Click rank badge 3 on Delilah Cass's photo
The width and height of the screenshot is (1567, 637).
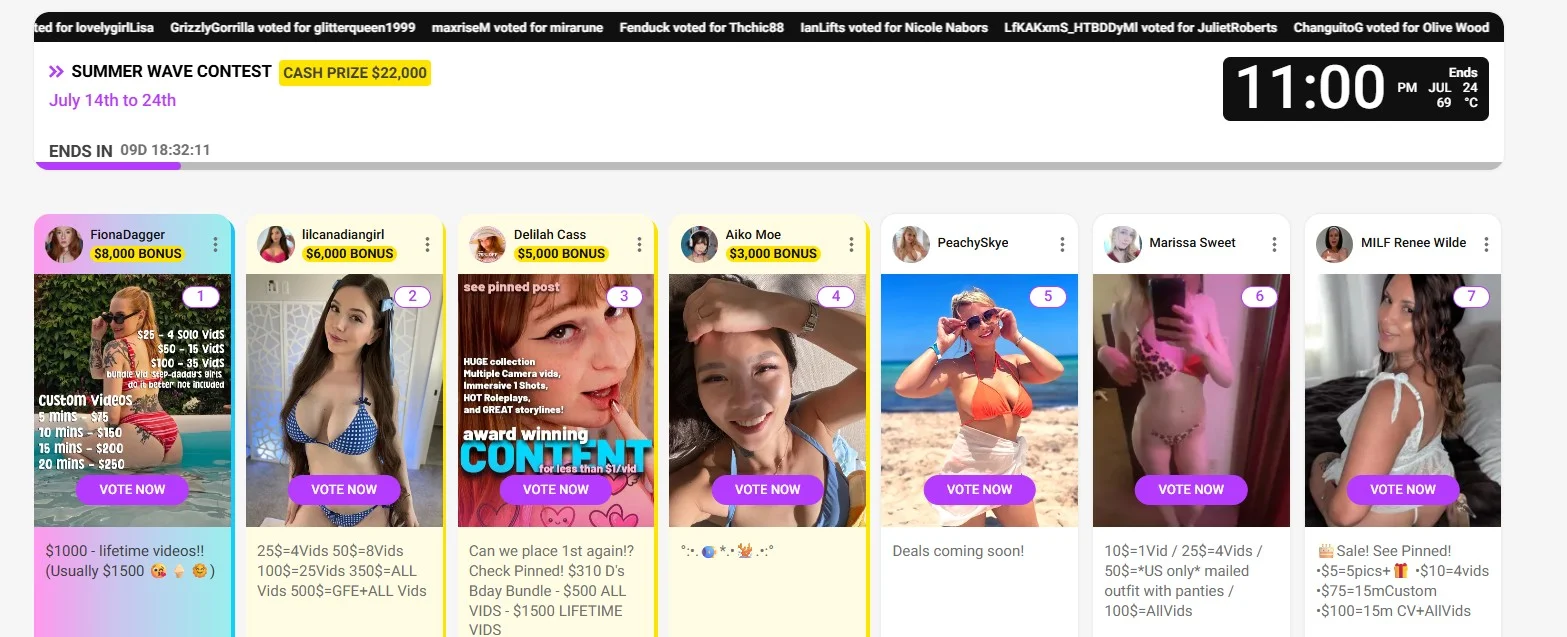tap(624, 296)
